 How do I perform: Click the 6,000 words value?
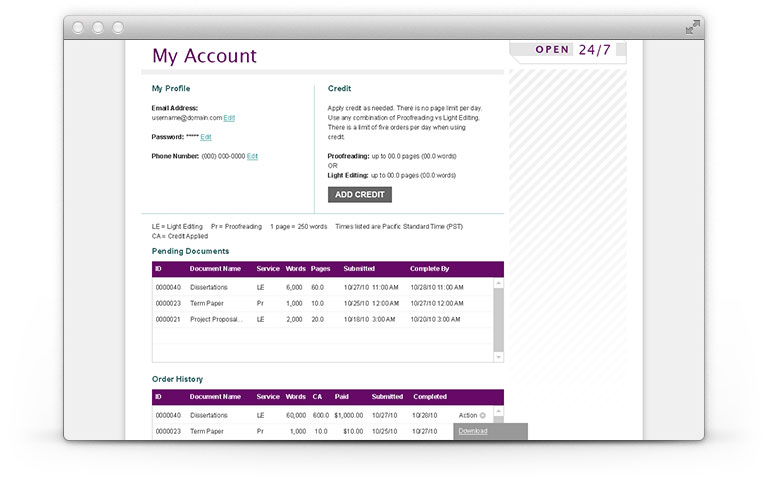(x=294, y=288)
